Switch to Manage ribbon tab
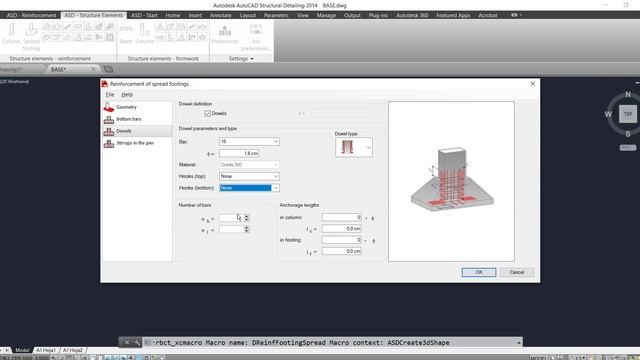Screen dimensions: 640x360 [x=326, y=15]
